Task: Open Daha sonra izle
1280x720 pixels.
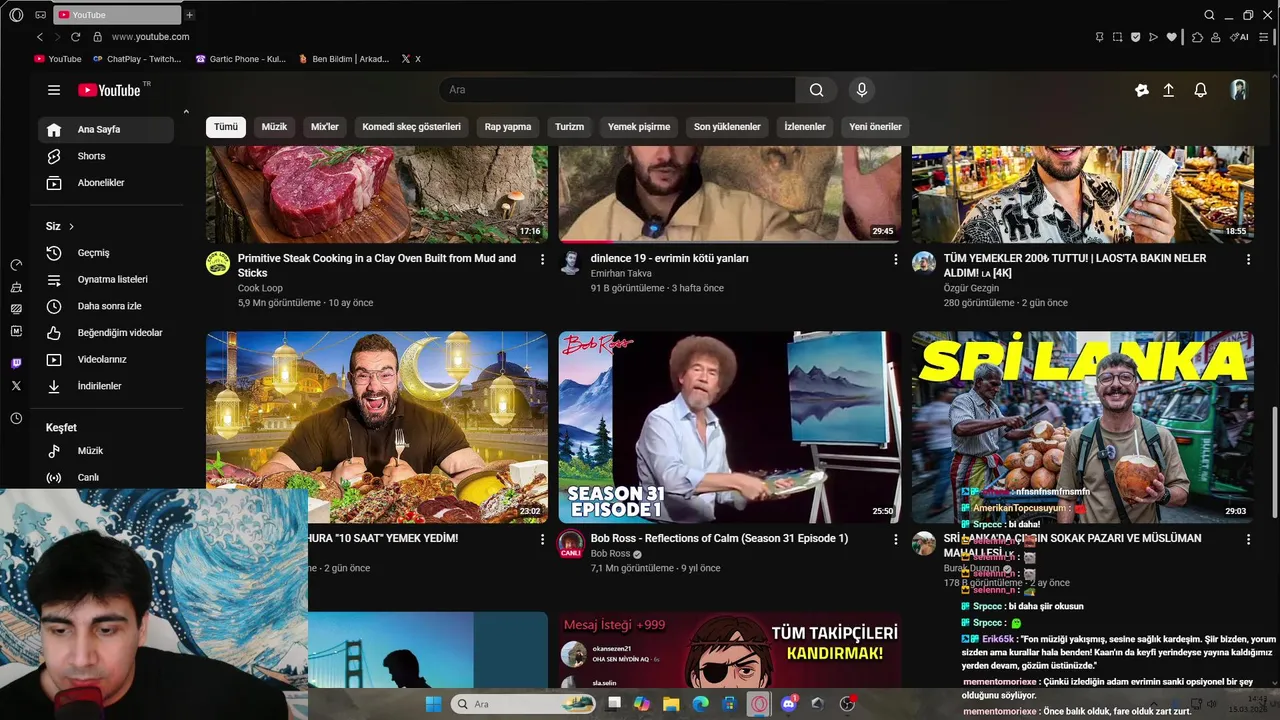Action: click(107, 306)
